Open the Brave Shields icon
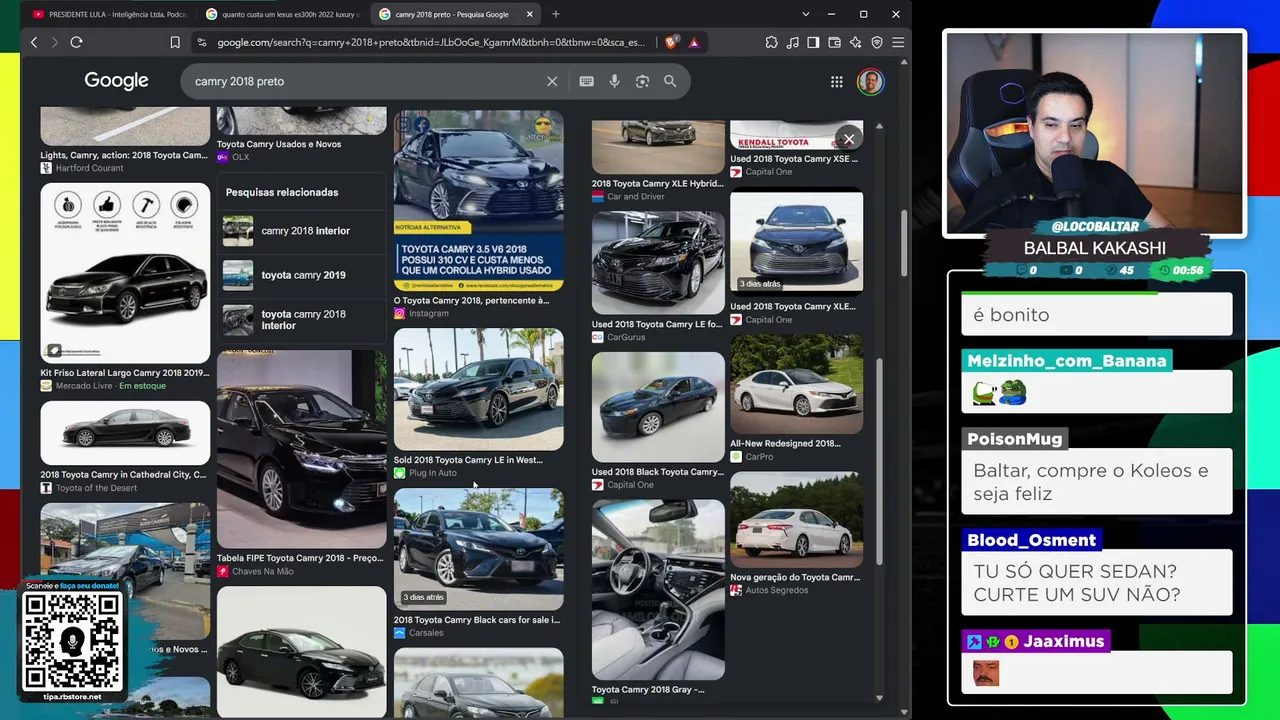1280x720 pixels. (x=671, y=42)
